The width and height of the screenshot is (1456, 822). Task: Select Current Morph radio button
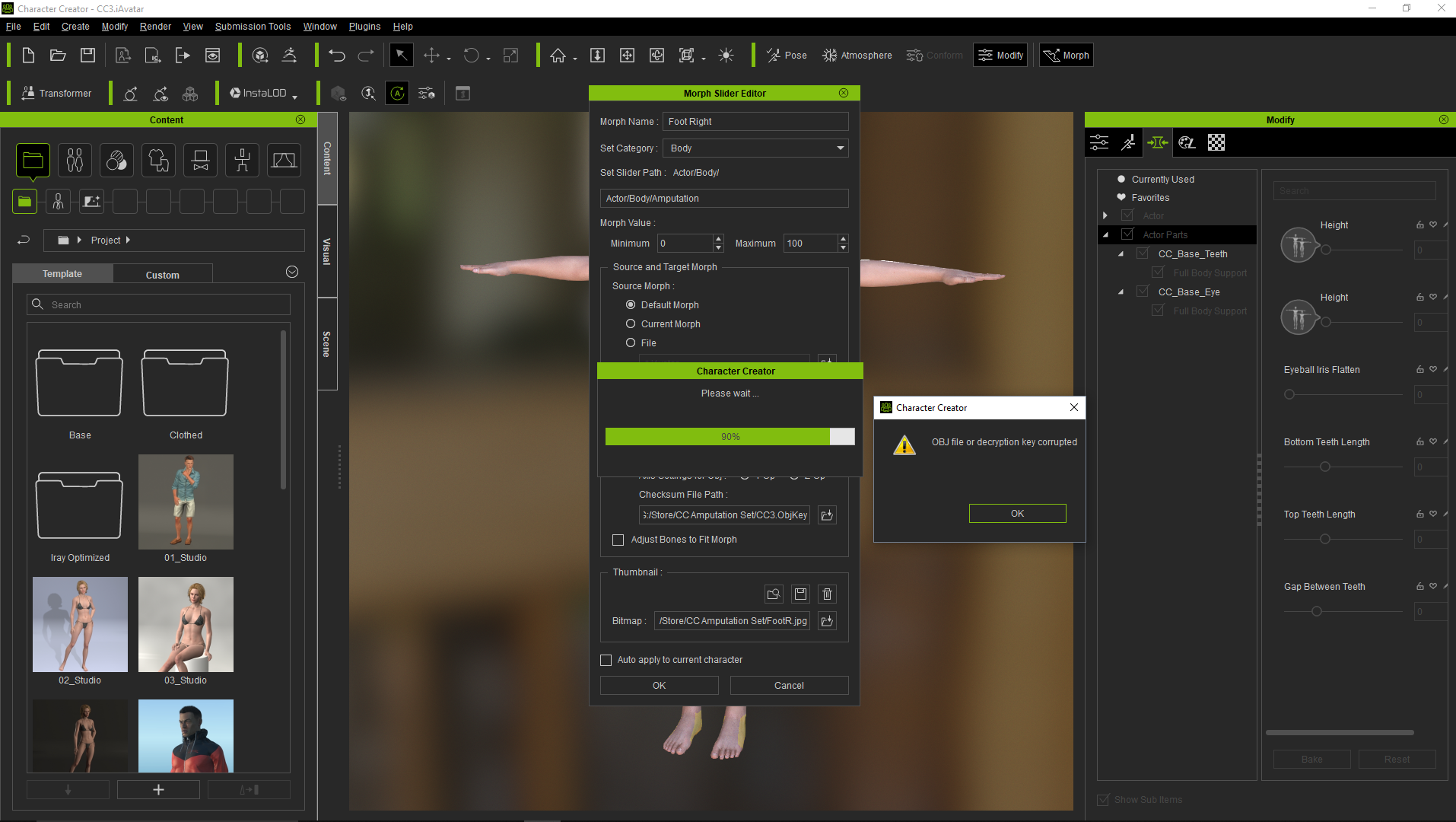[631, 323]
